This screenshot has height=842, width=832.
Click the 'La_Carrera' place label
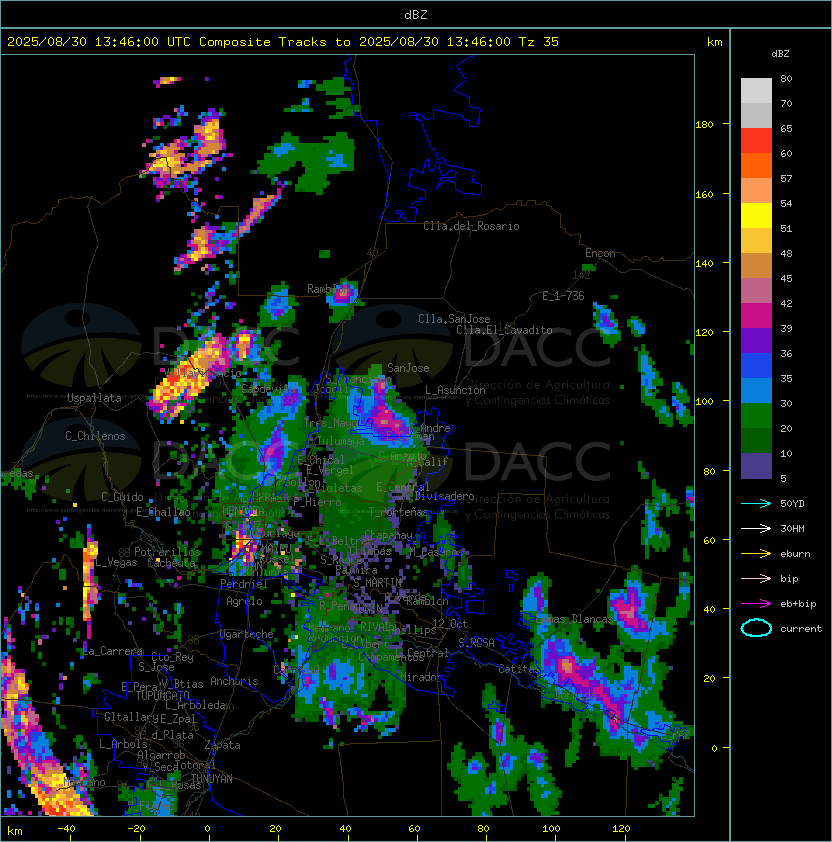pyautogui.click(x=113, y=651)
